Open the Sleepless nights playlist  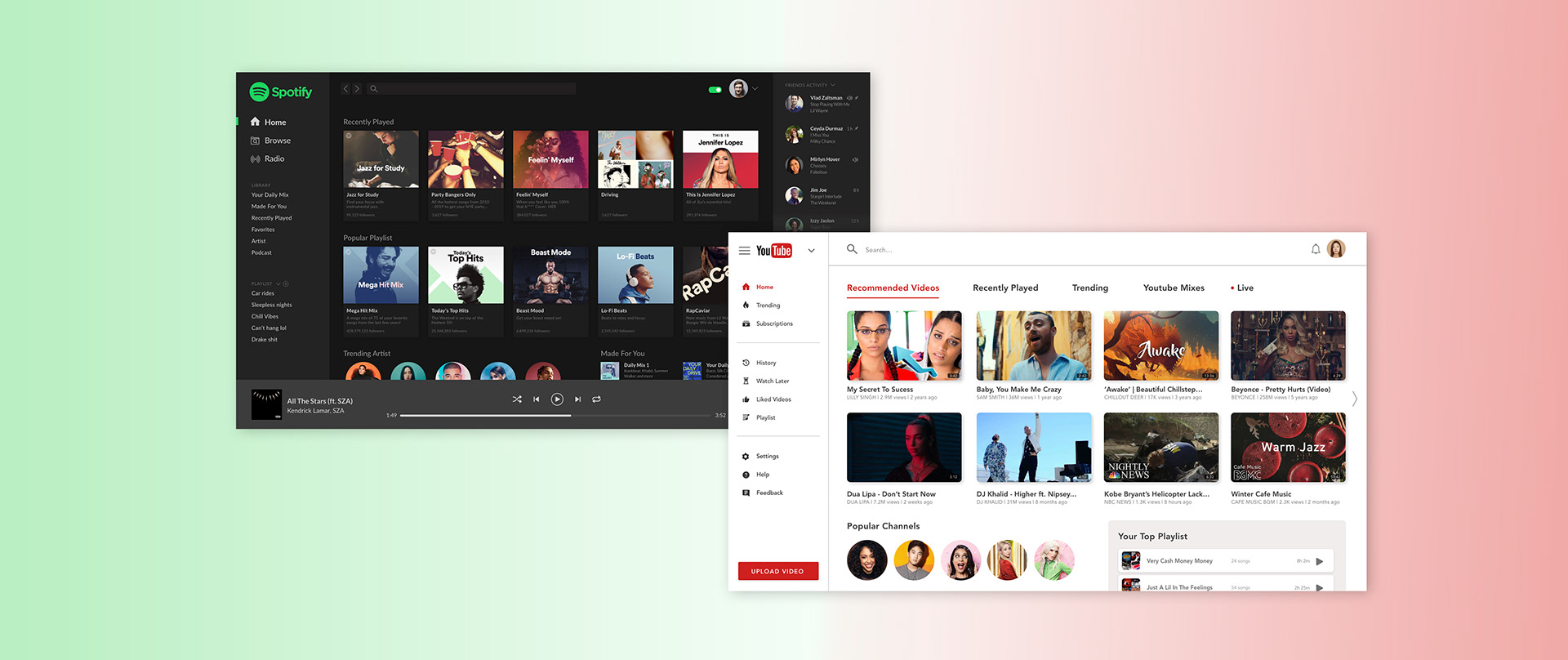(271, 305)
